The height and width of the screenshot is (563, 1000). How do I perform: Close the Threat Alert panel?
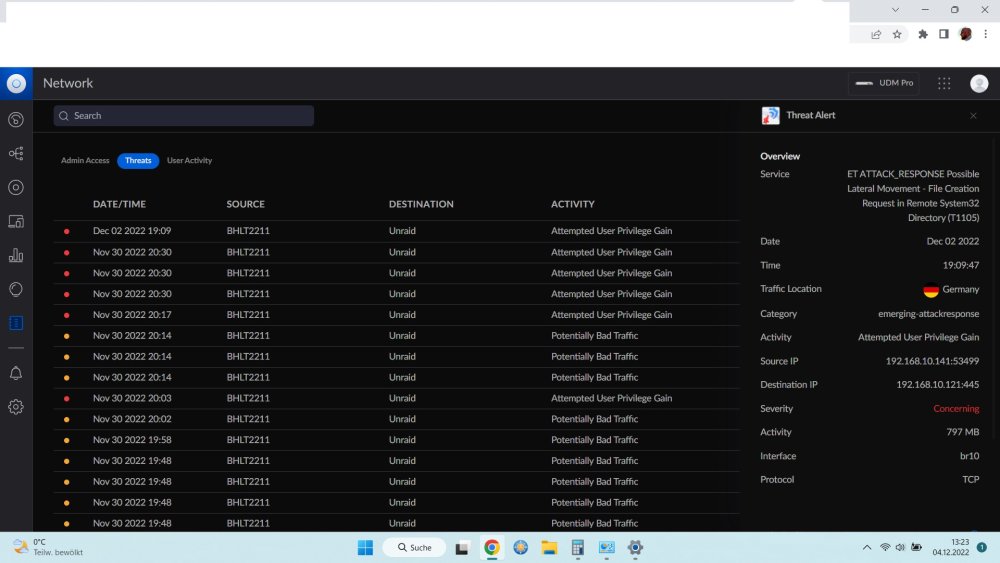click(x=973, y=115)
